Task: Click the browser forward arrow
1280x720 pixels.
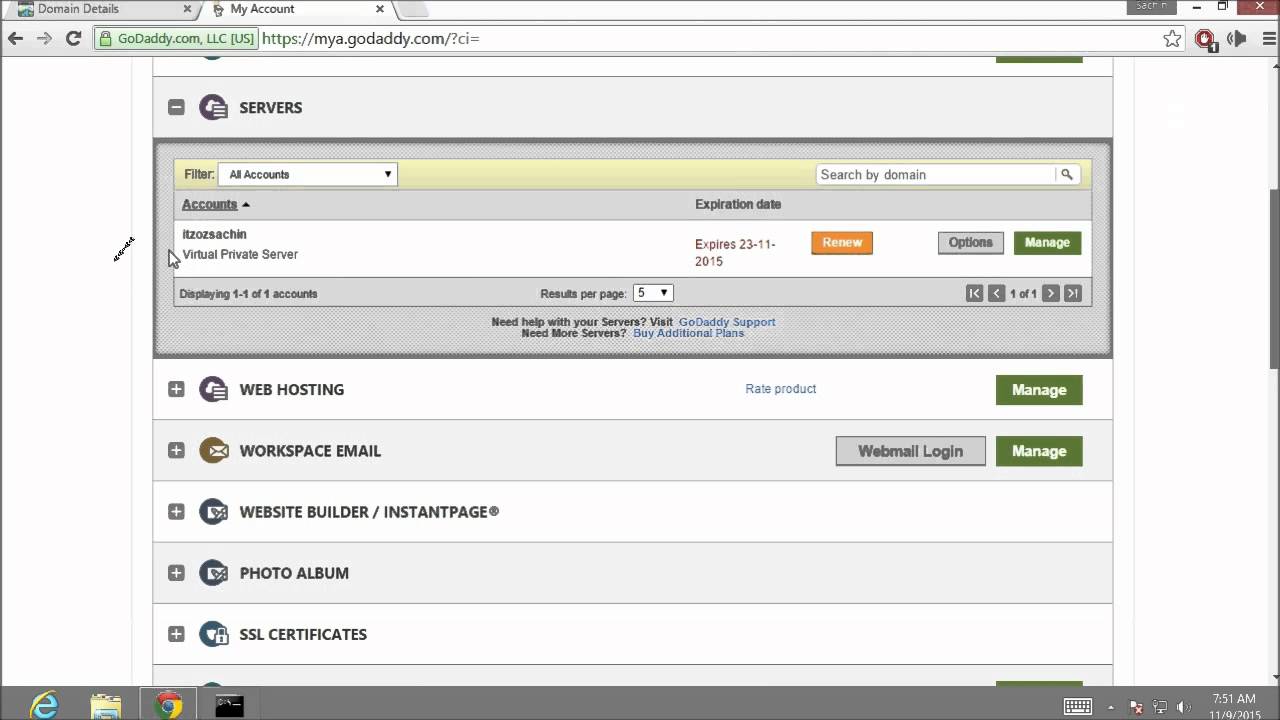Action: (44, 39)
